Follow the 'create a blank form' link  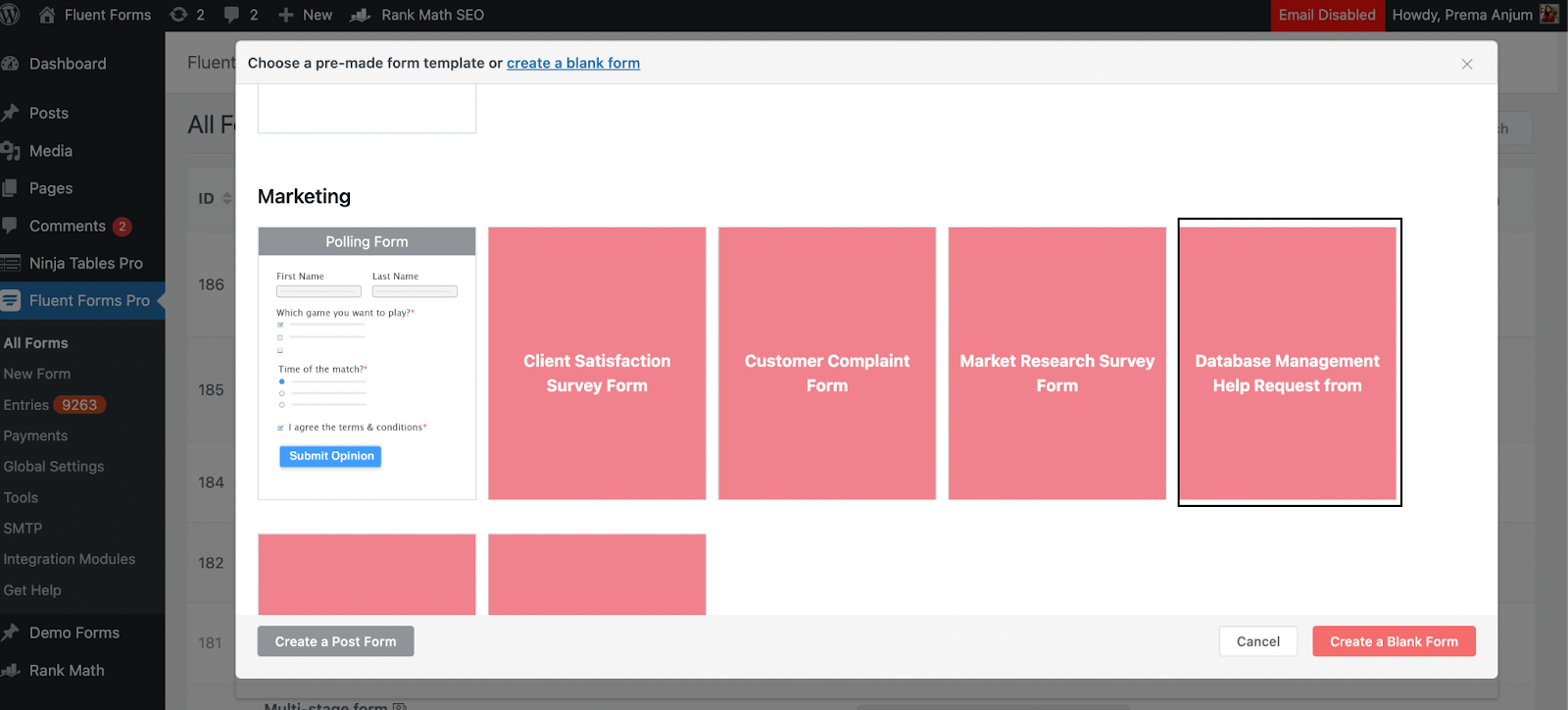tap(573, 63)
